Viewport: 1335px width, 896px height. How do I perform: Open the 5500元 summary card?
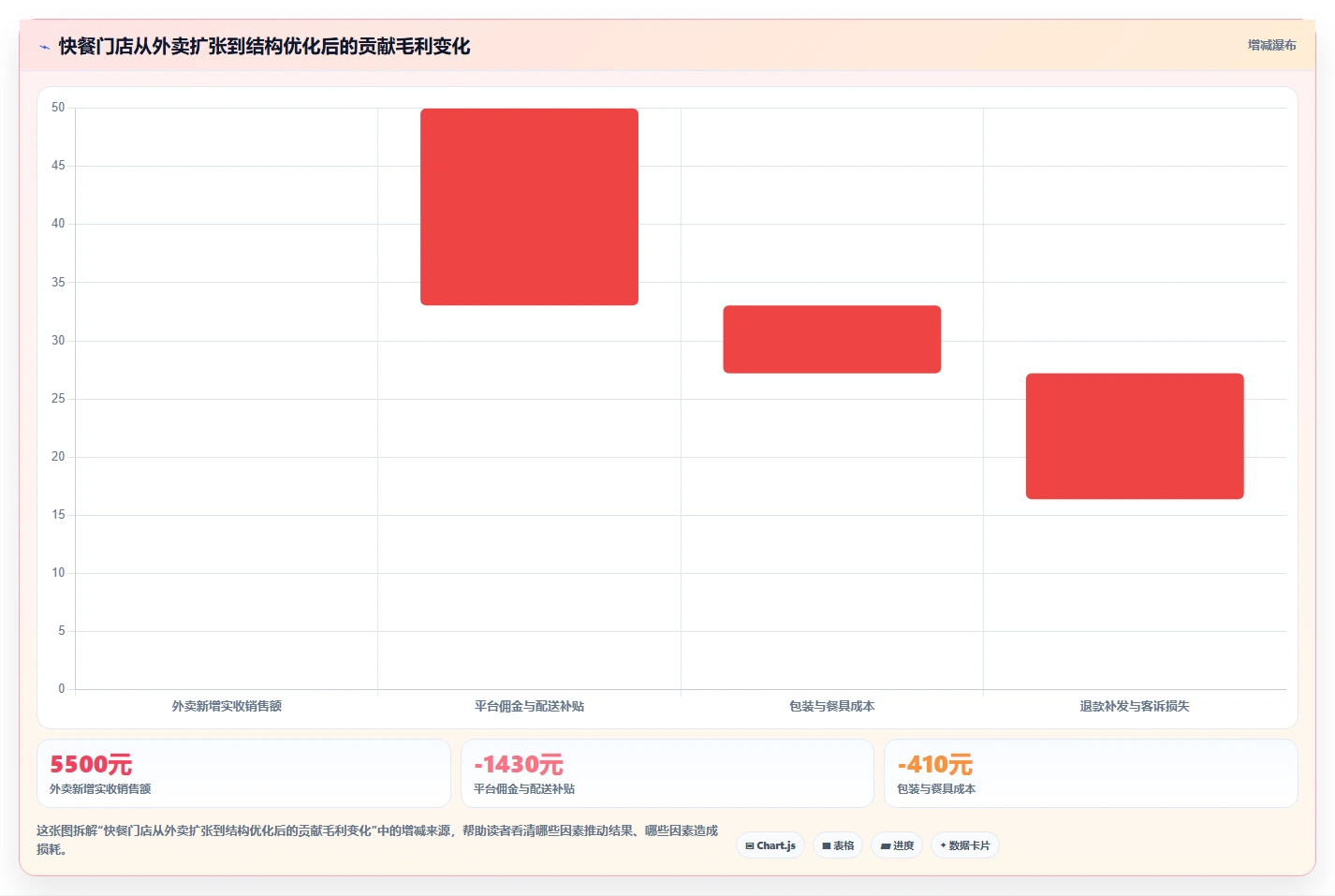pos(243,773)
